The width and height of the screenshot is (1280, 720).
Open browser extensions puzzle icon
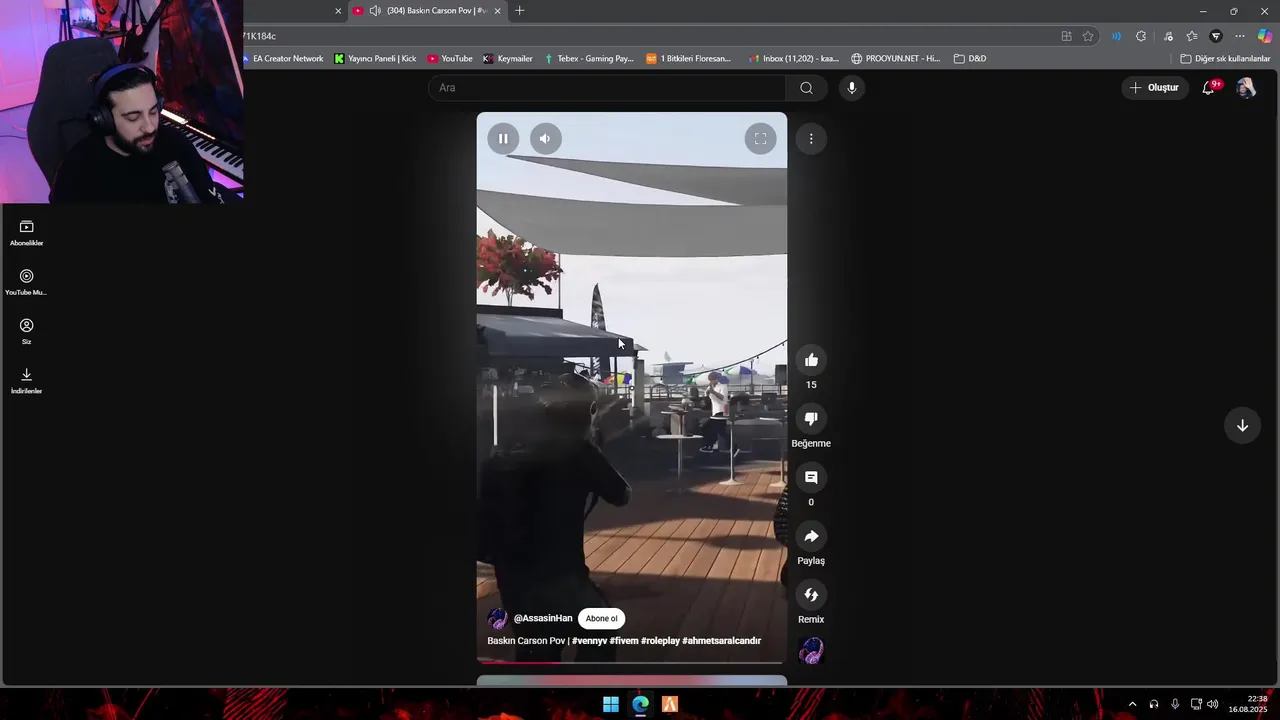[x=1141, y=36]
